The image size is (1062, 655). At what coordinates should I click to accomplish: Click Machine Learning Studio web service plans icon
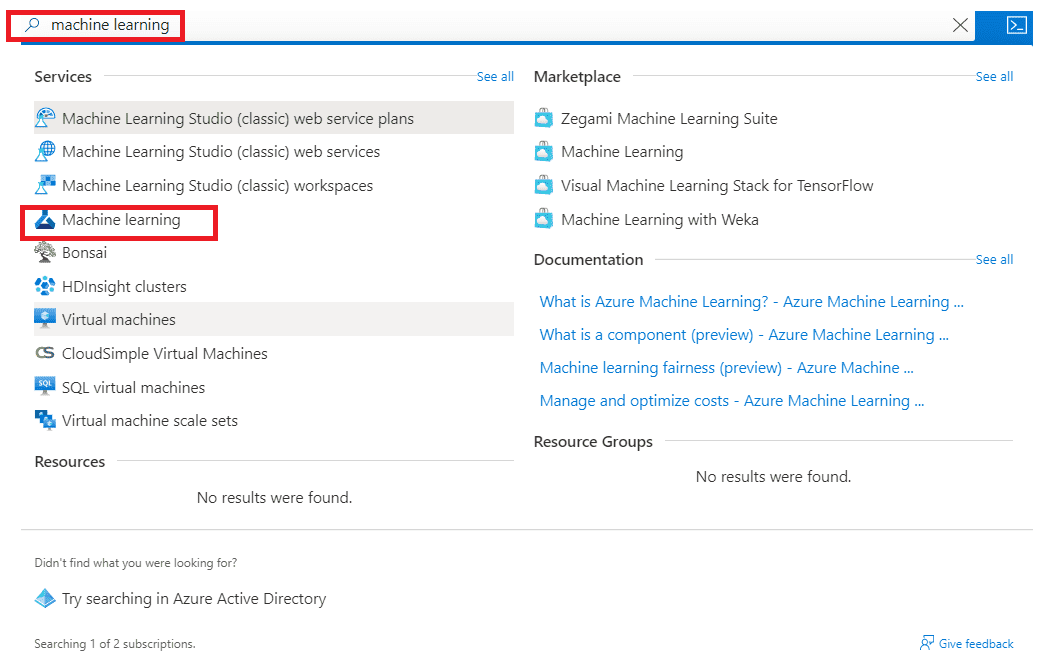click(45, 118)
